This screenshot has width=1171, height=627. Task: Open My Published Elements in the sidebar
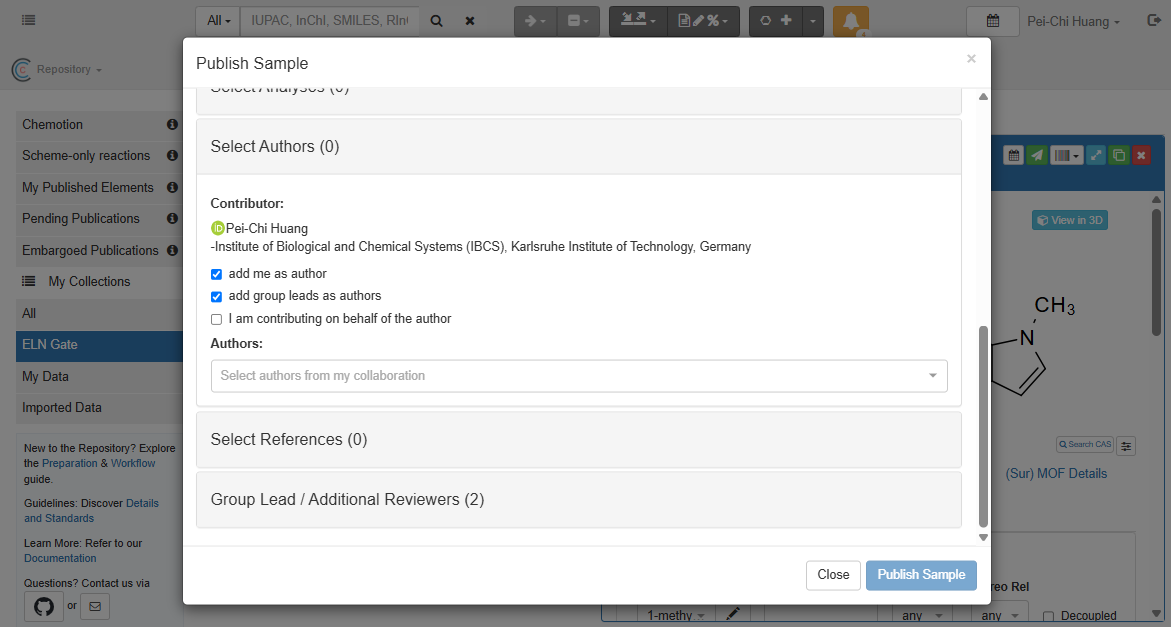coord(88,188)
